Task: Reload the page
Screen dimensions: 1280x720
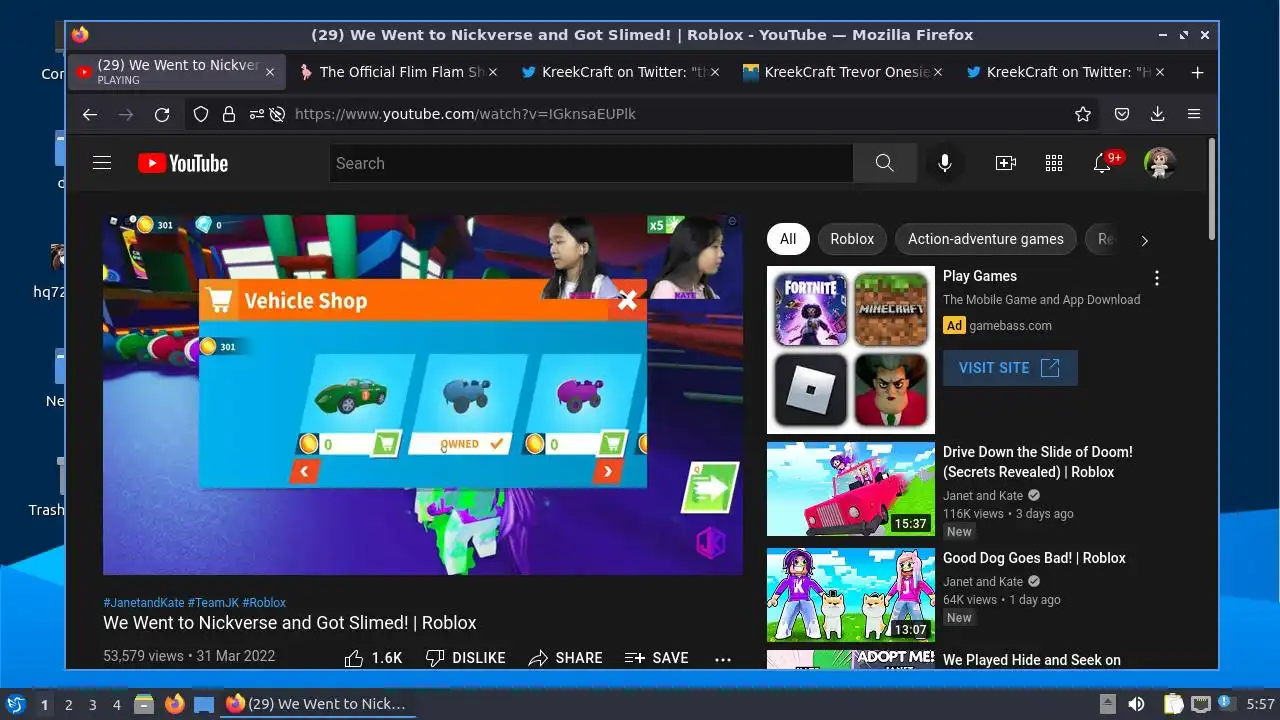Action: (x=162, y=114)
